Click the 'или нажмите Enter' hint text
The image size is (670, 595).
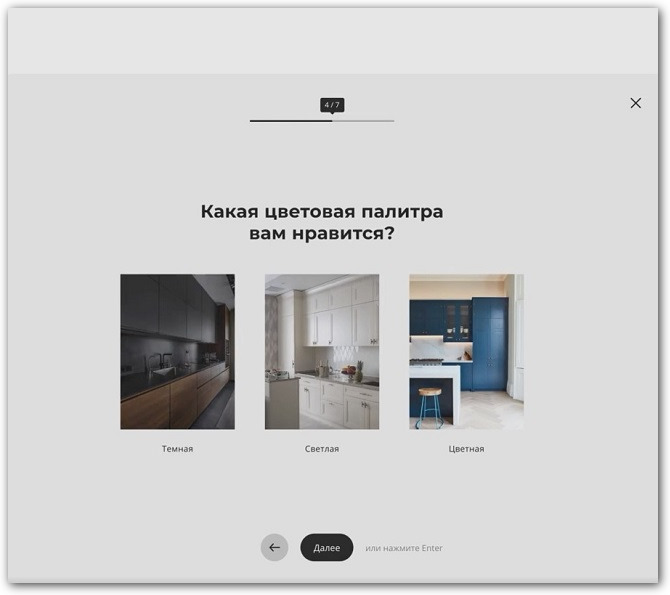[403, 548]
